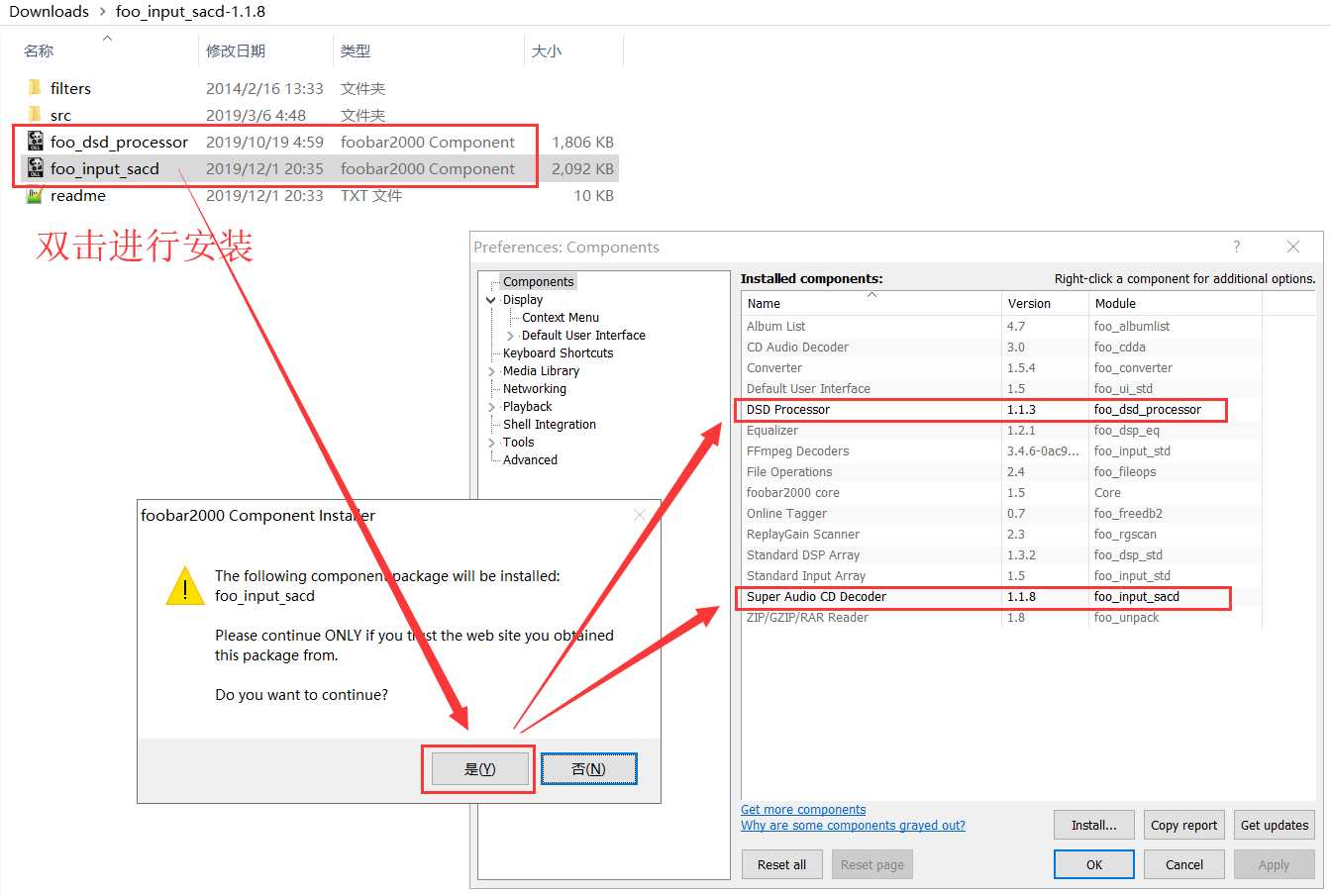Click the foo_freedb2 module cell
This screenshot has height=896, width=1331.
click(x=1128, y=513)
